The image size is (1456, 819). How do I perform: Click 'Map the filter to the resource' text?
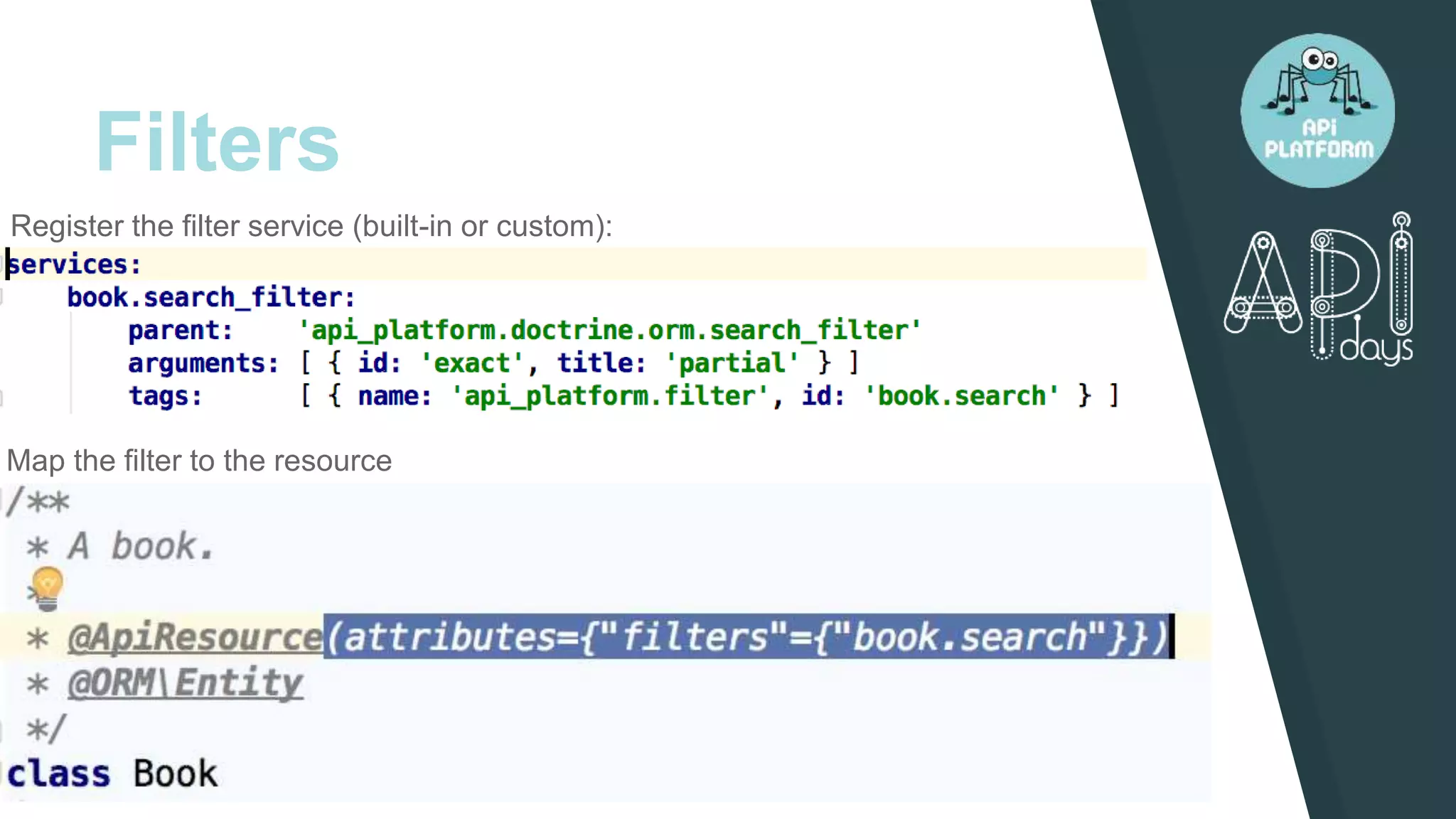(199, 461)
